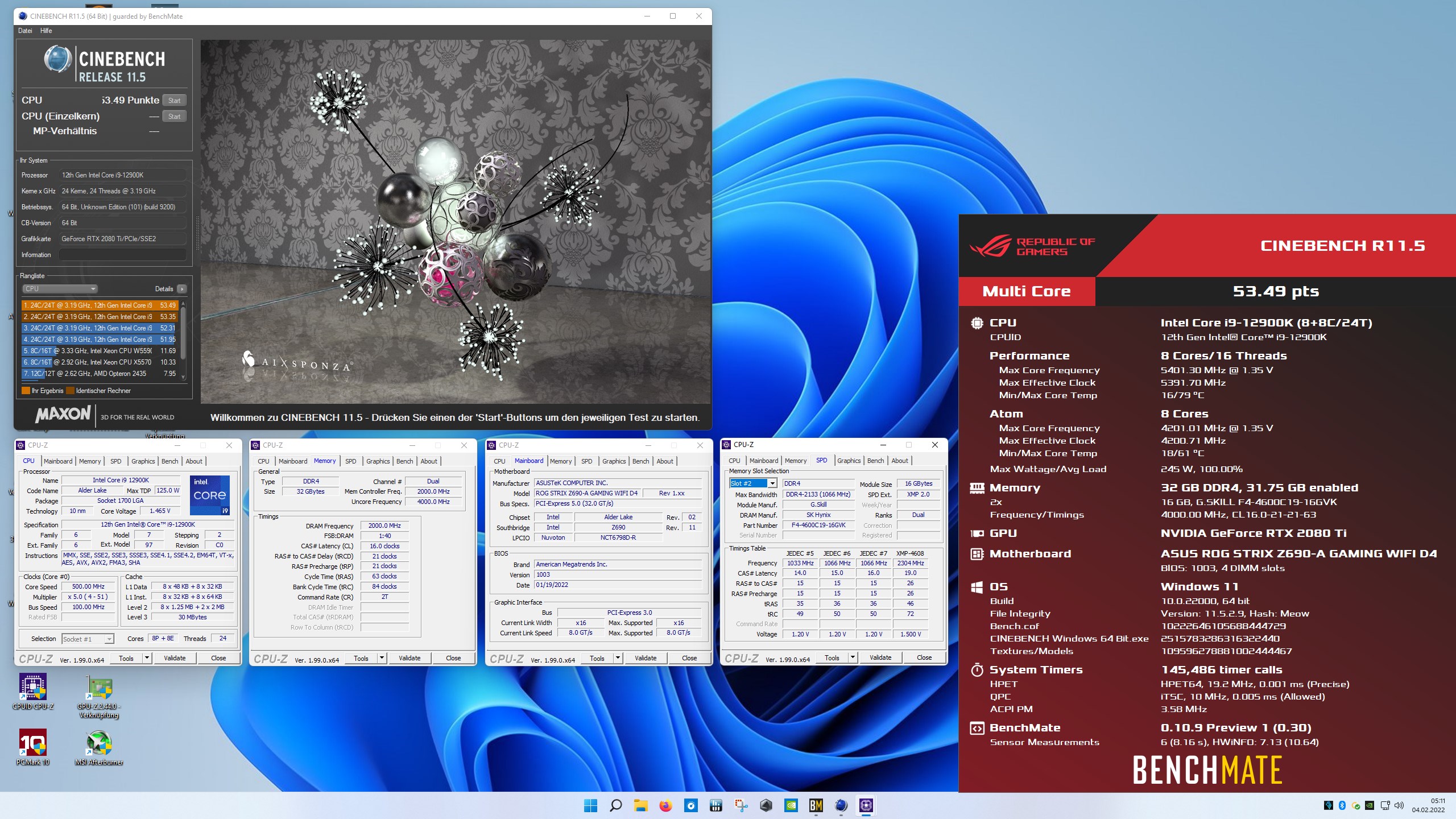1456x819 pixels.
Task: Open volume control in system tray
Action: click(x=1399, y=805)
